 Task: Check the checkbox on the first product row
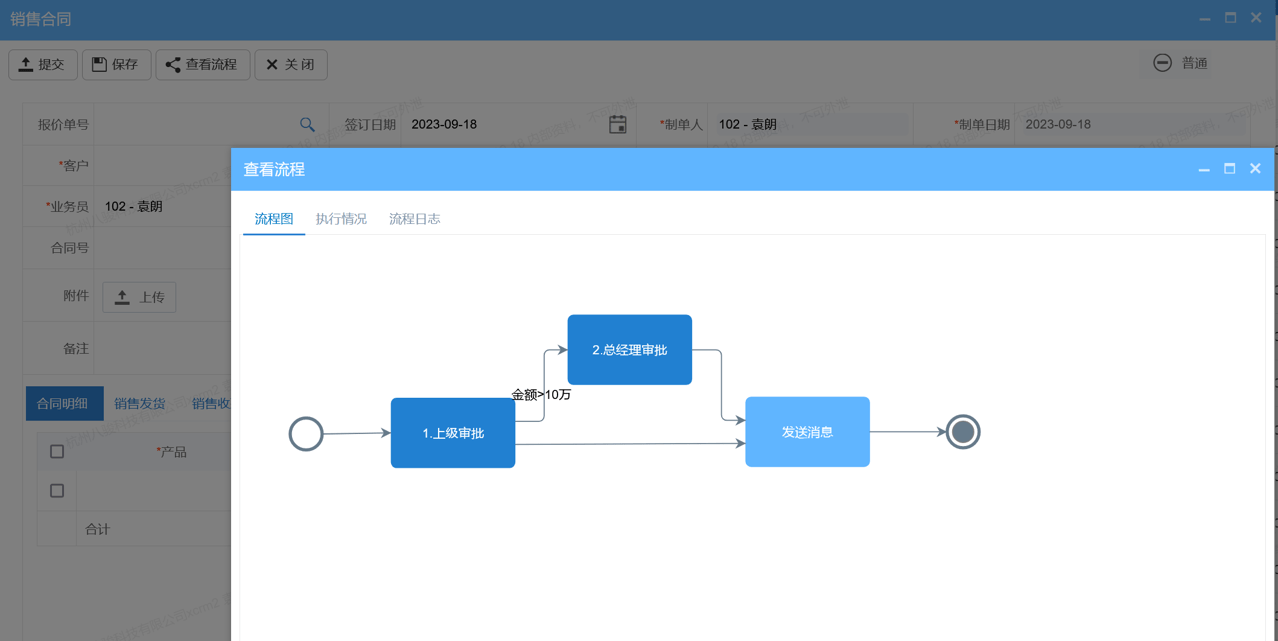[57, 490]
